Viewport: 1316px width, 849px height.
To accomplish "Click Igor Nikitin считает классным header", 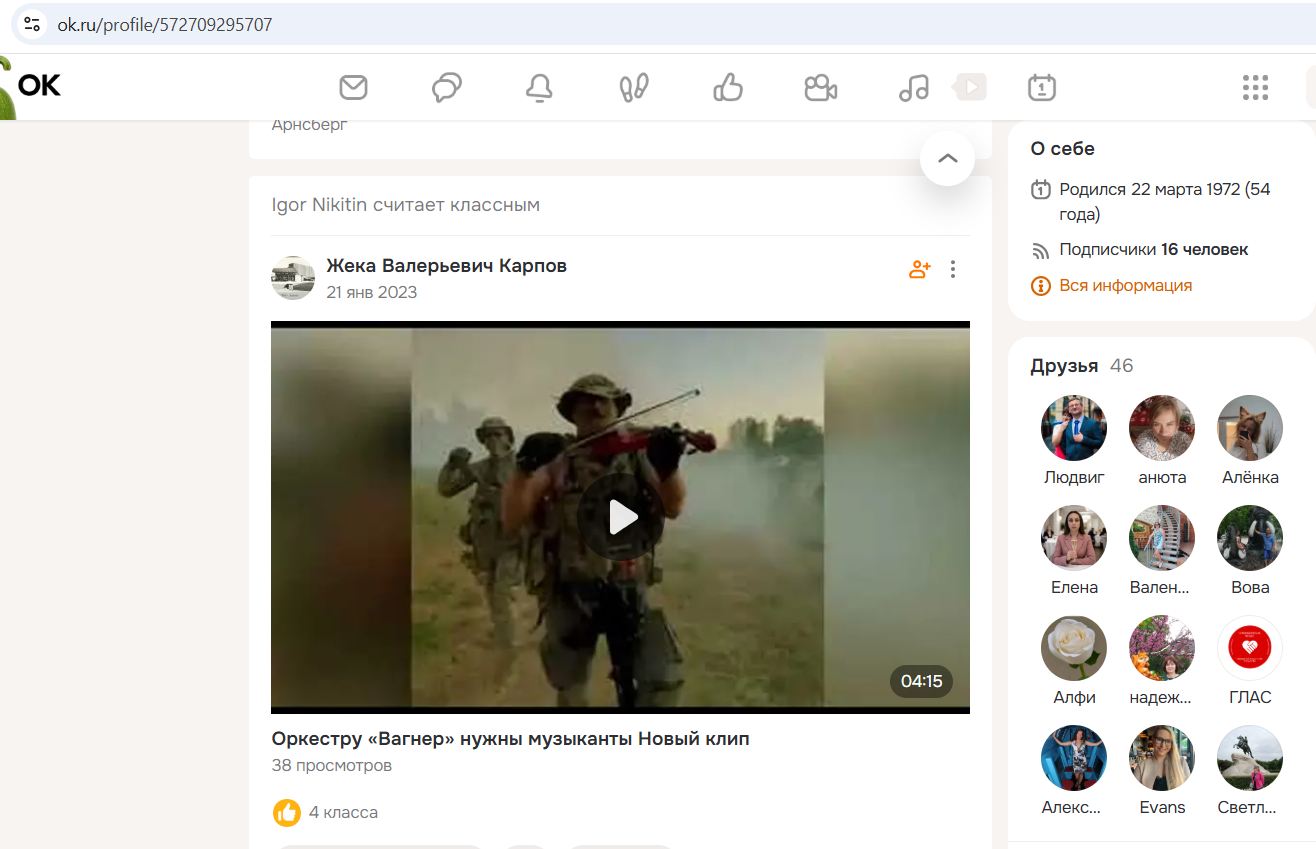I will (x=405, y=205).
